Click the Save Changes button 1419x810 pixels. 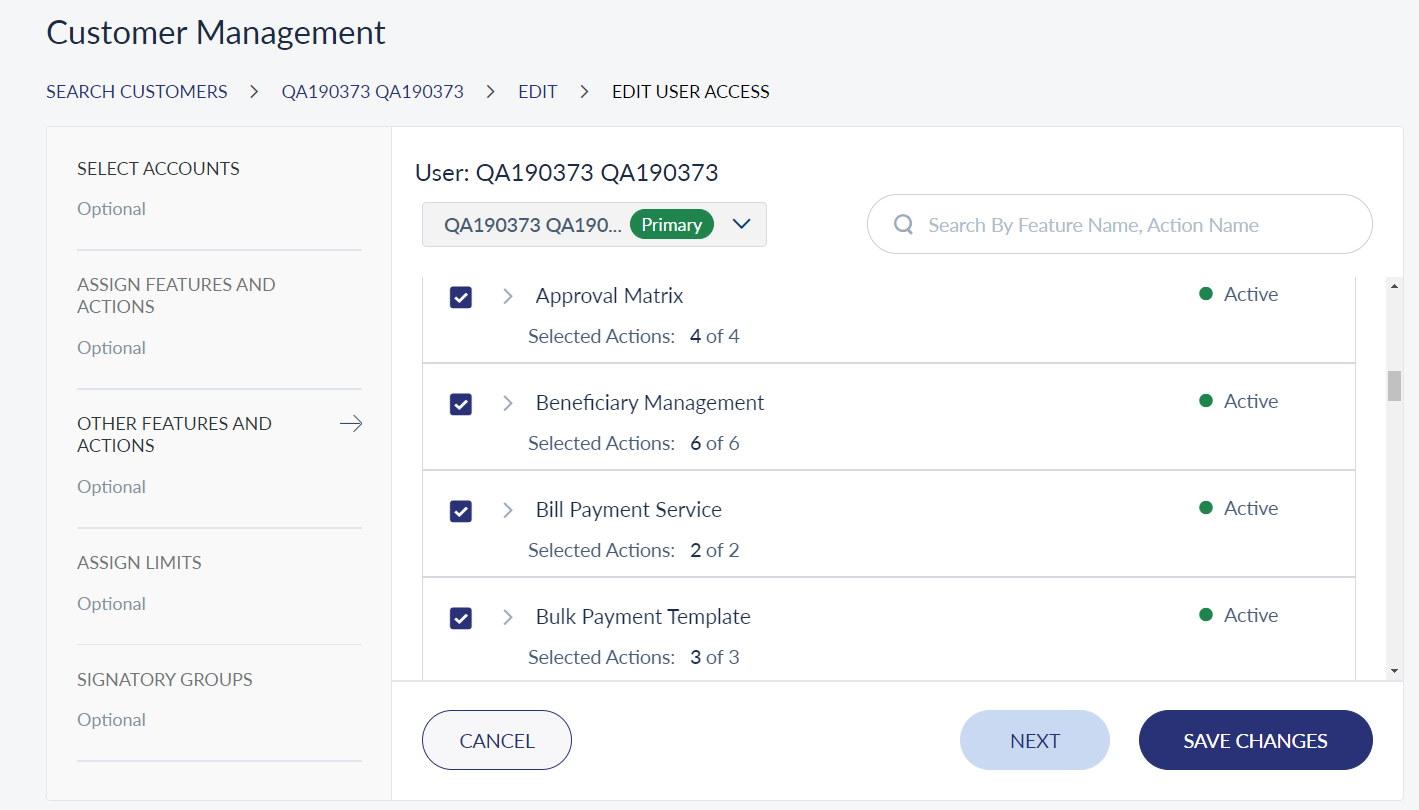click(x=1255, y=741)
